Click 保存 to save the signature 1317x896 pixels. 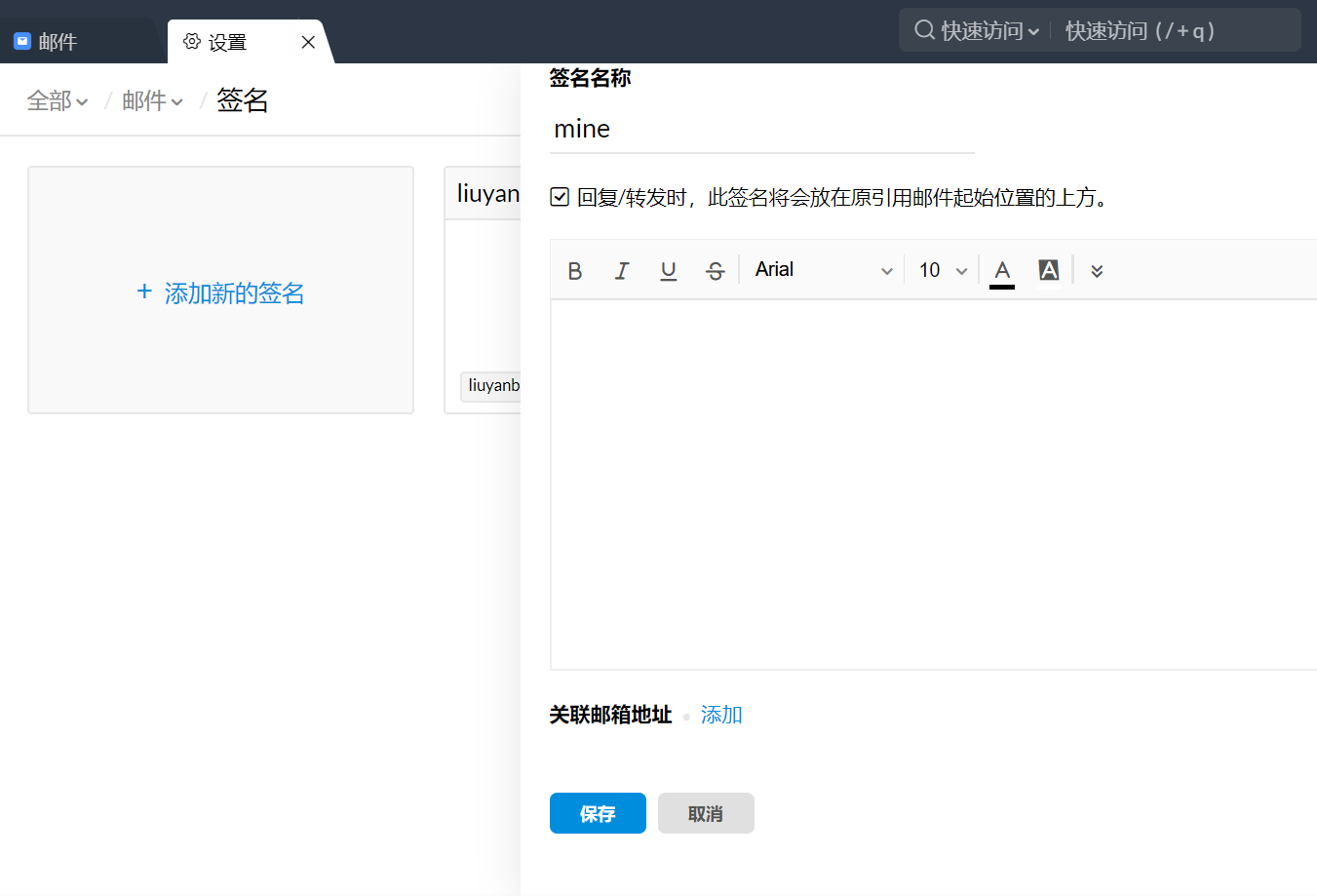pos(598,813)
